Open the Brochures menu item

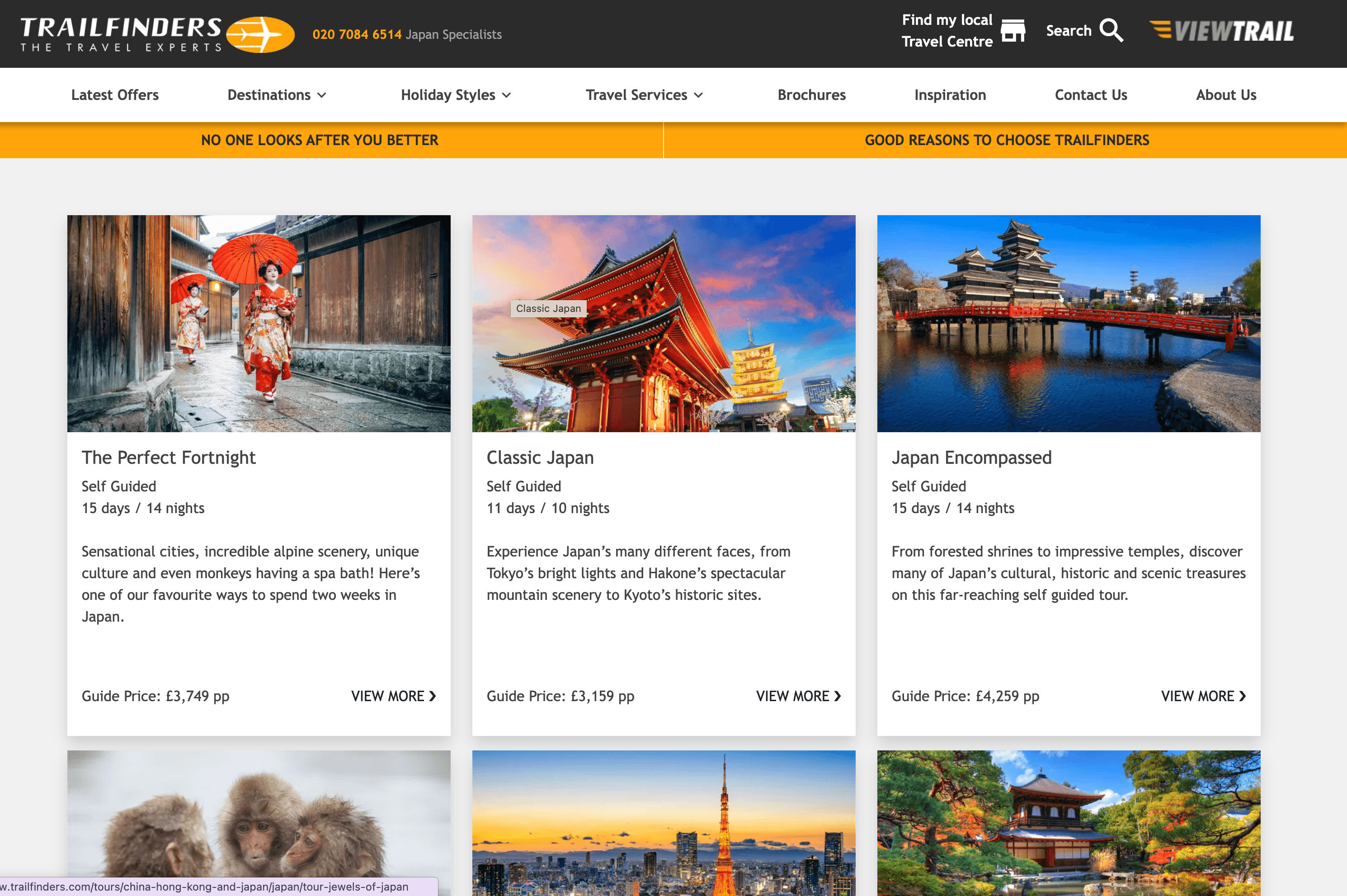pyautogui.click(x=811, y=95)
